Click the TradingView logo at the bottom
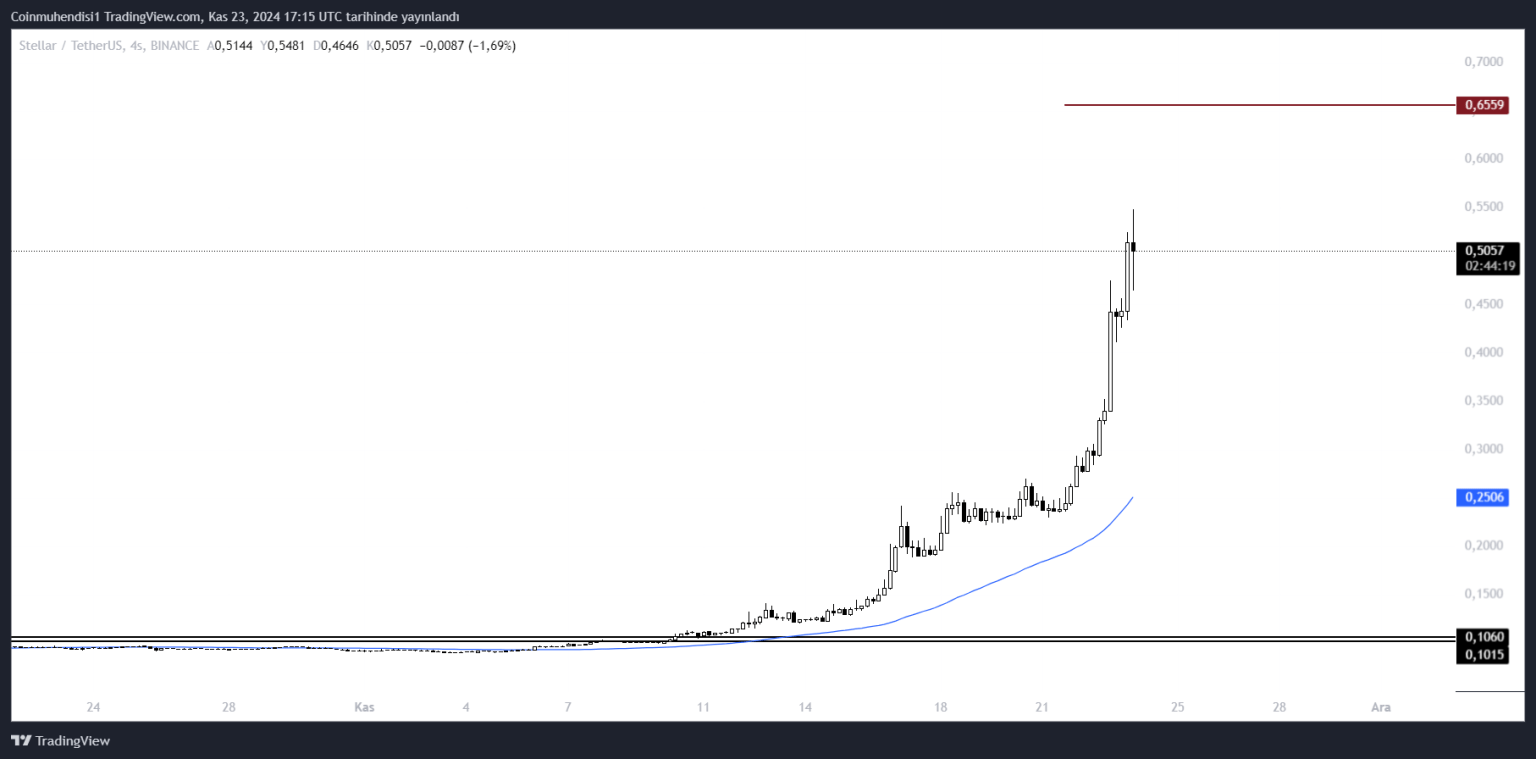The image size is (1536, 759). click(60, 741)
